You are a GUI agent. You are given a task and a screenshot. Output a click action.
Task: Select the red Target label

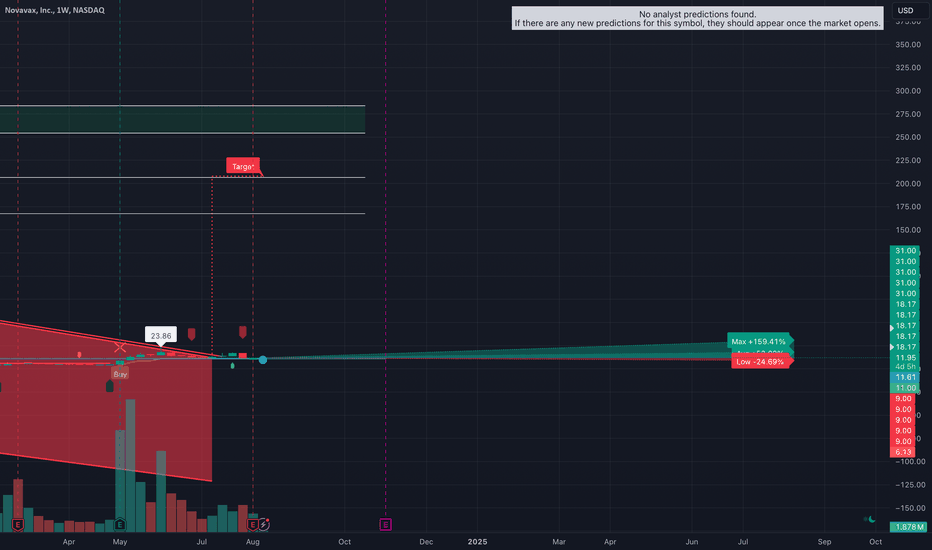point(243,166)
